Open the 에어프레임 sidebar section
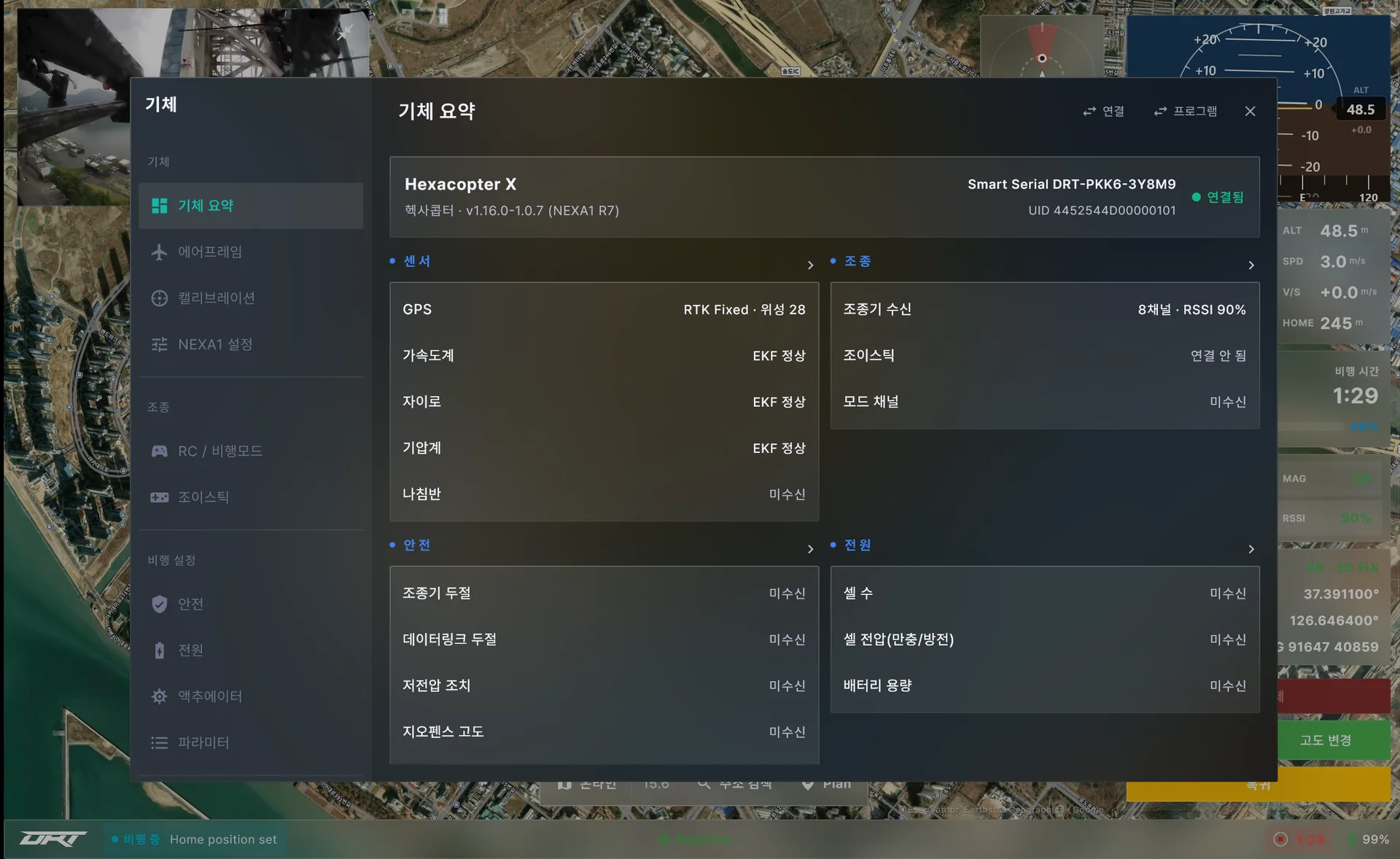The height and width of the screenshot is (859, 1400). (x=250, y=252)
